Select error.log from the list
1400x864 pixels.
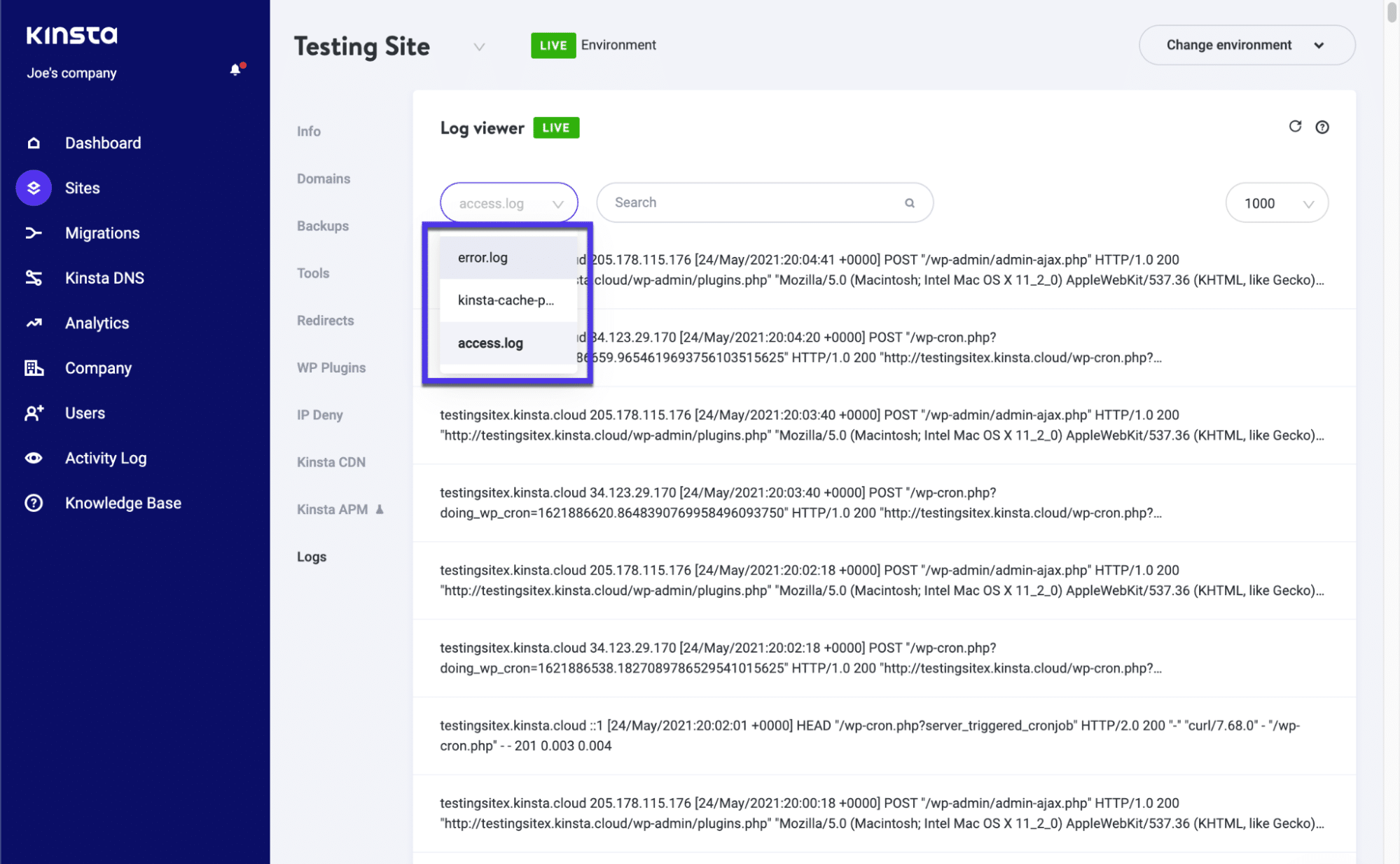coord(482,257)
